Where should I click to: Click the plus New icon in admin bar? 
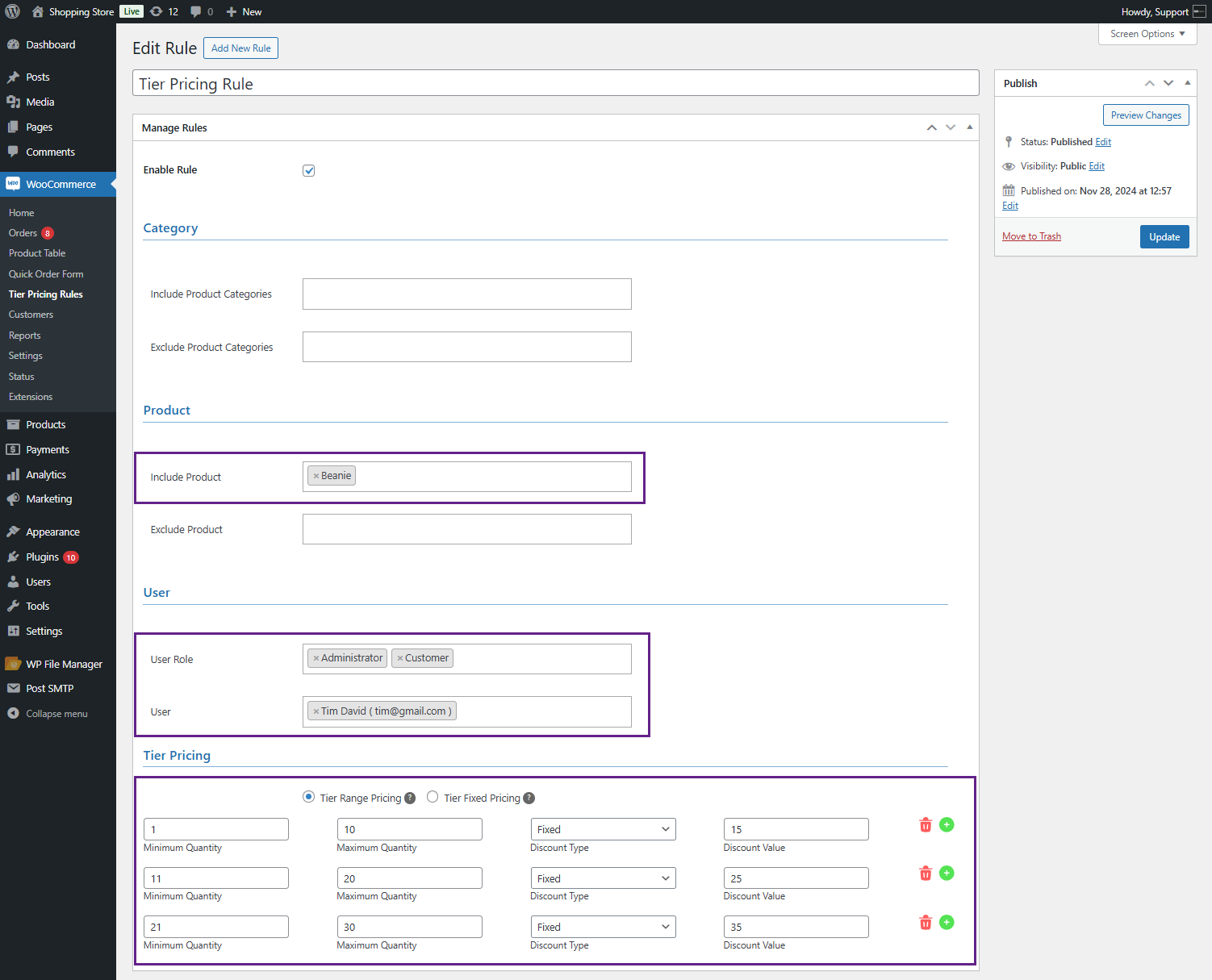tap(232, 11)
